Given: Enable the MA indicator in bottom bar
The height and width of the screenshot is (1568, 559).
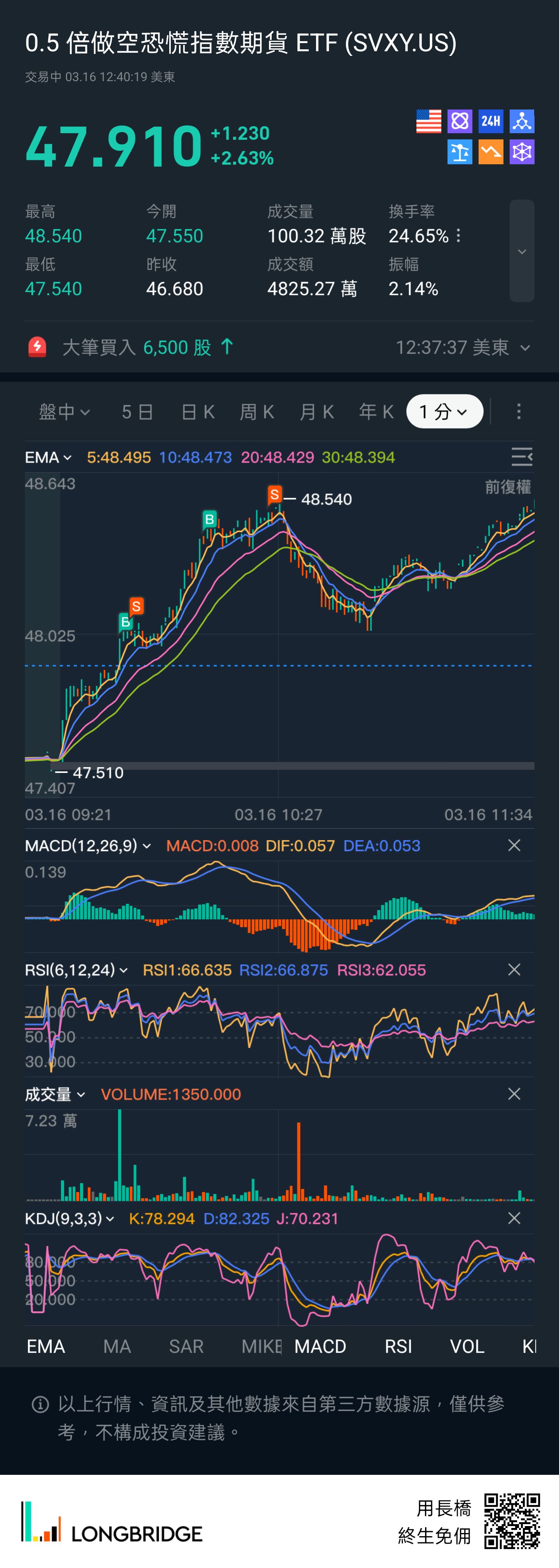Looking at the screenshot, I should [117, 1346].
